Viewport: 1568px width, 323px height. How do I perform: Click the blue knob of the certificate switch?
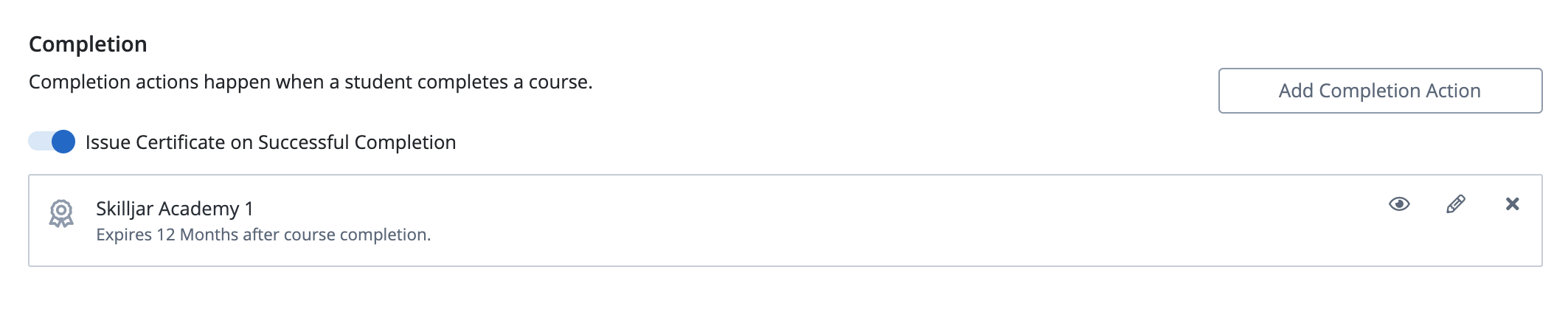pyautogui.click(x=63, y=142)
